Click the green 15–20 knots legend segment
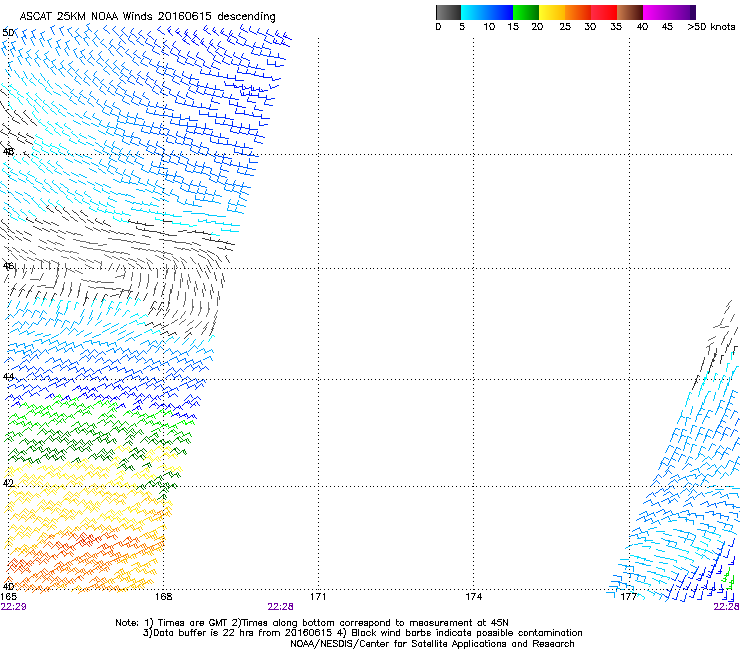The image size is (740, 650). [526, 12]
